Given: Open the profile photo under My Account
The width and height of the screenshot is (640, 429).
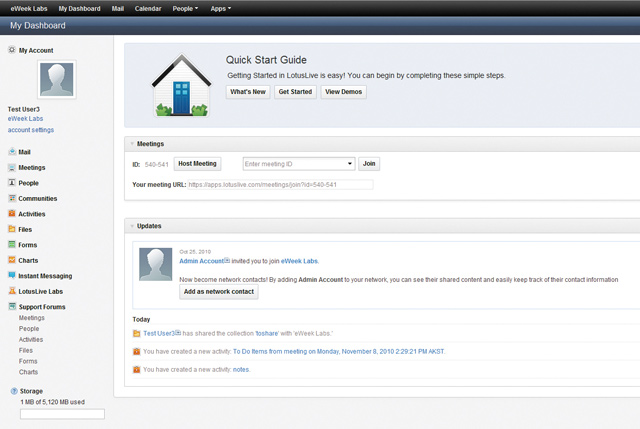Looking at the screenshot, I should coord(57,79).
